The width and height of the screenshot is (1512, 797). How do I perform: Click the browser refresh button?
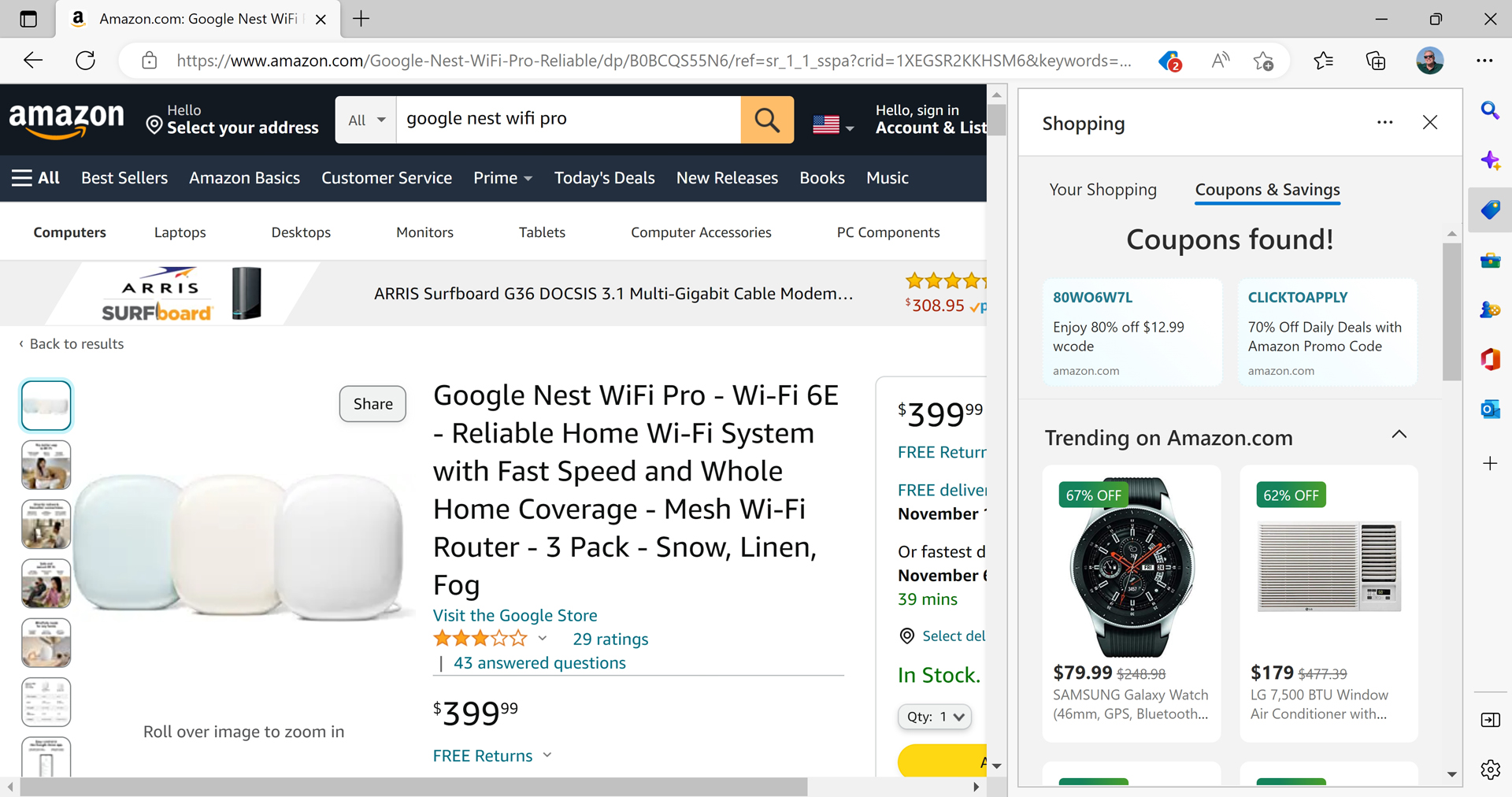click(85, 61)
